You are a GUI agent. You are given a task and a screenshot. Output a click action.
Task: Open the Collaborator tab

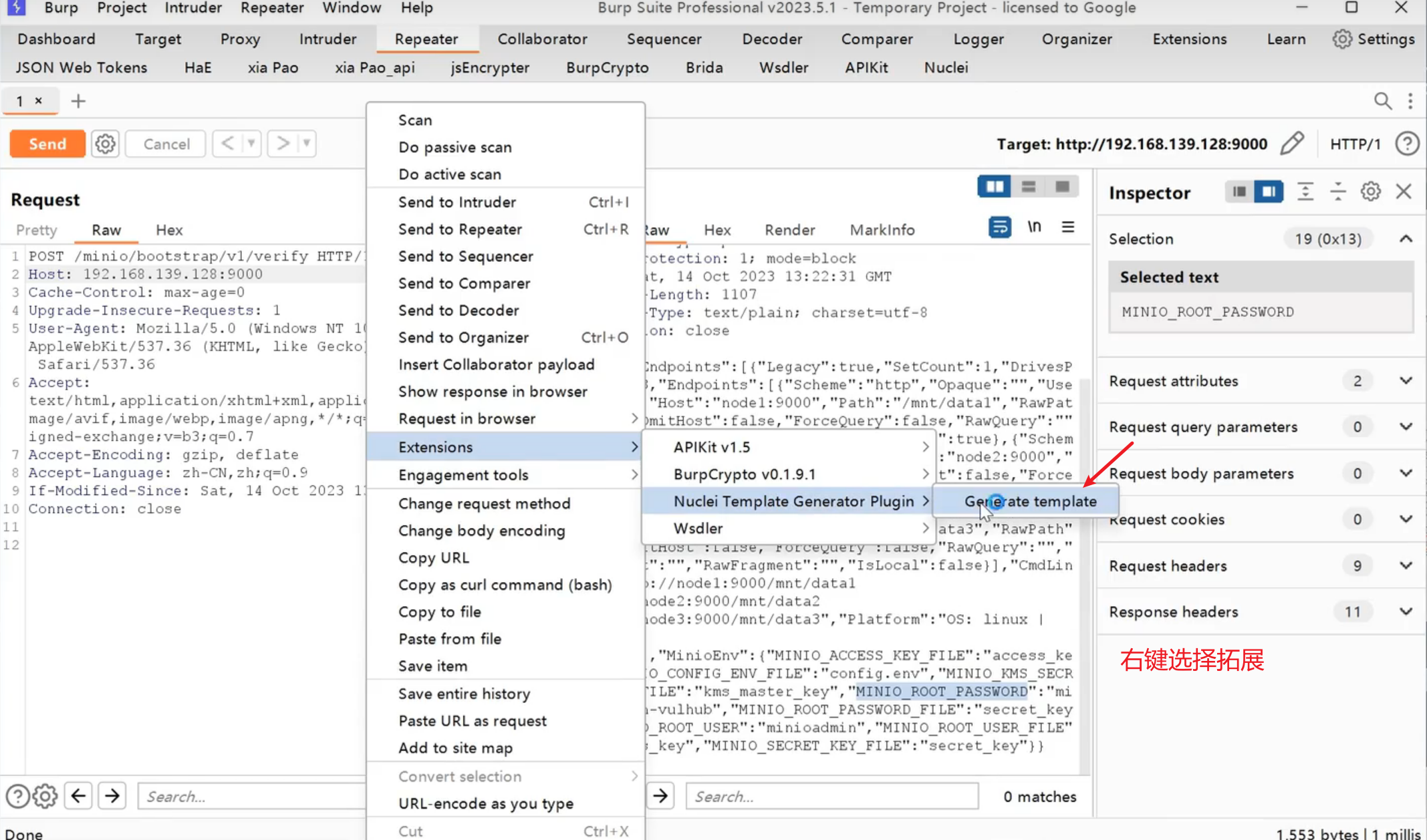pyautogui.click(x=542, y=39)
